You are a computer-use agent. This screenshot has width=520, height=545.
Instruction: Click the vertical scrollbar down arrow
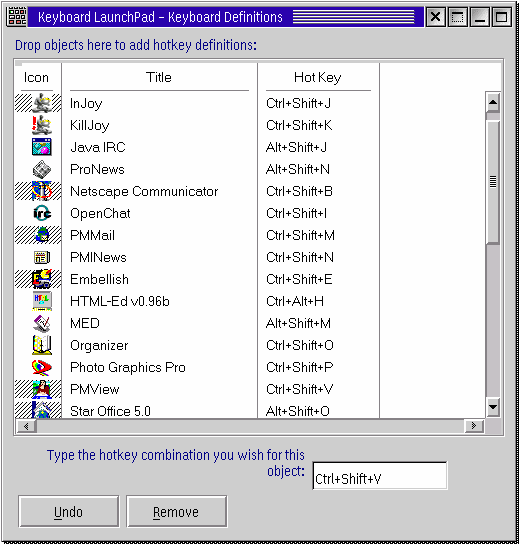click(x=493, y=407)
